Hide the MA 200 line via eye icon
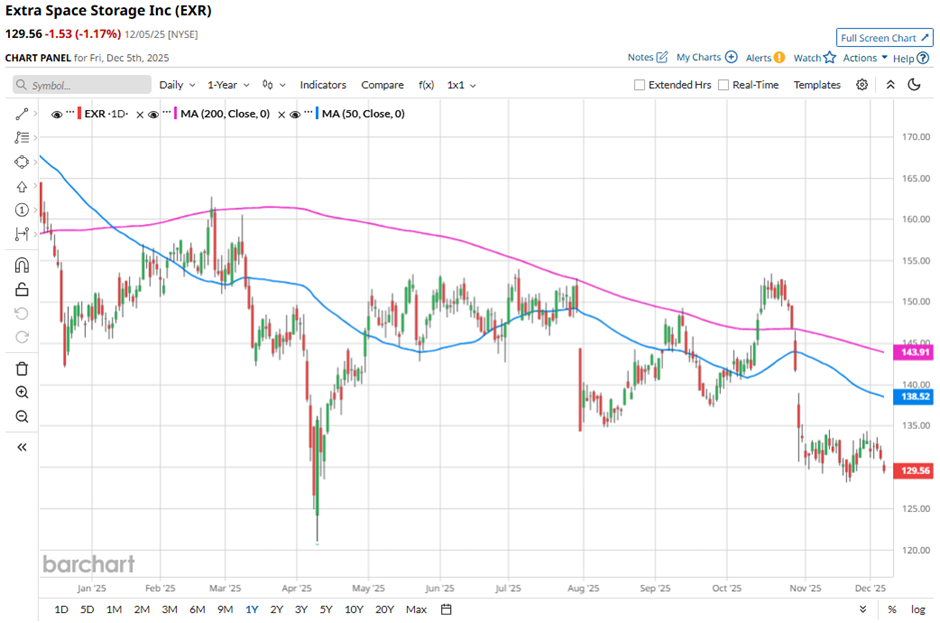This screenshot has height=623, width=940. point(154,114)
